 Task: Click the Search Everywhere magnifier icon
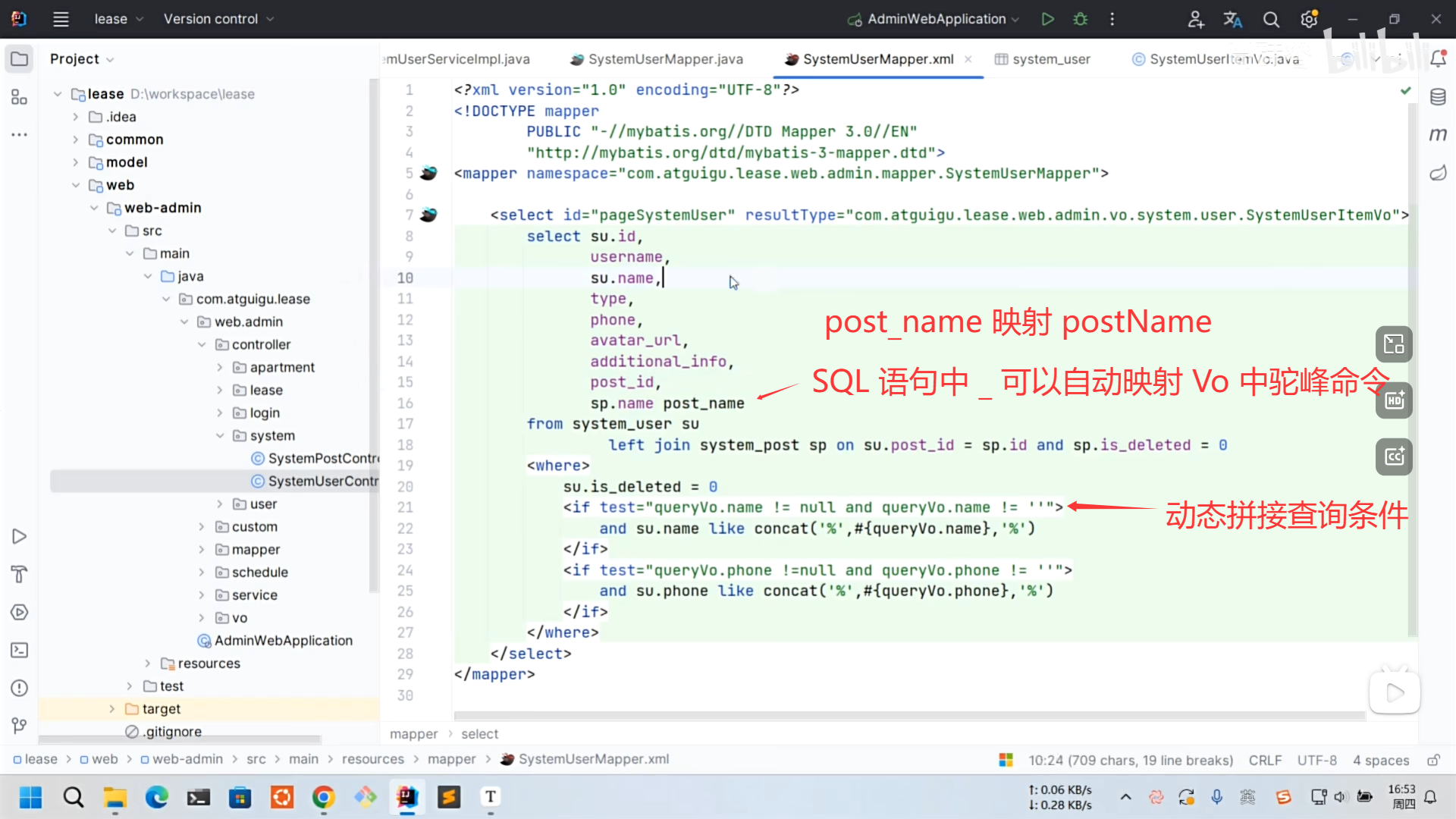pyautogui.click(x=1271, y=19)
